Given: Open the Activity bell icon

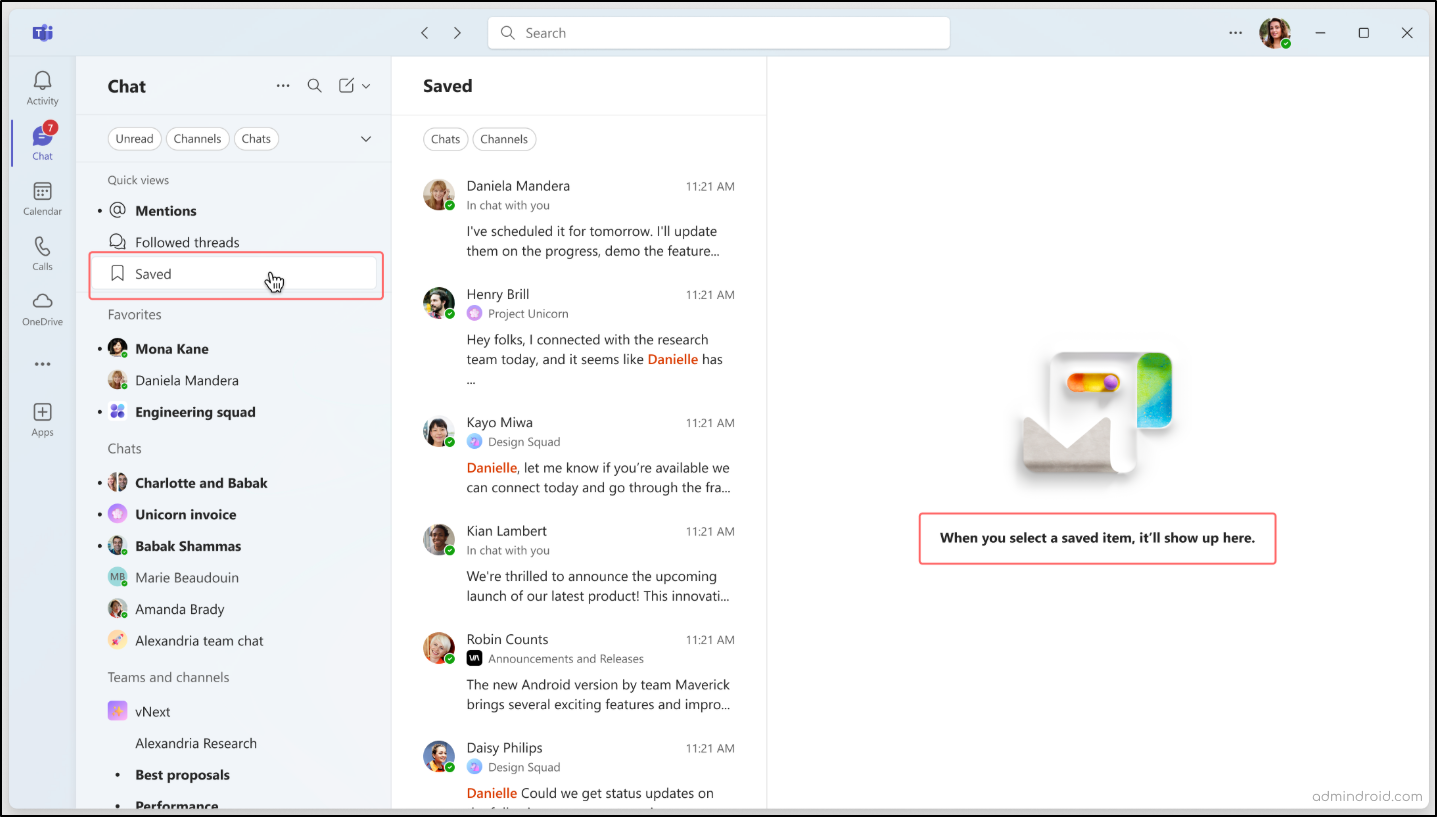Looking at the screenshot, I should coord(42,86).
